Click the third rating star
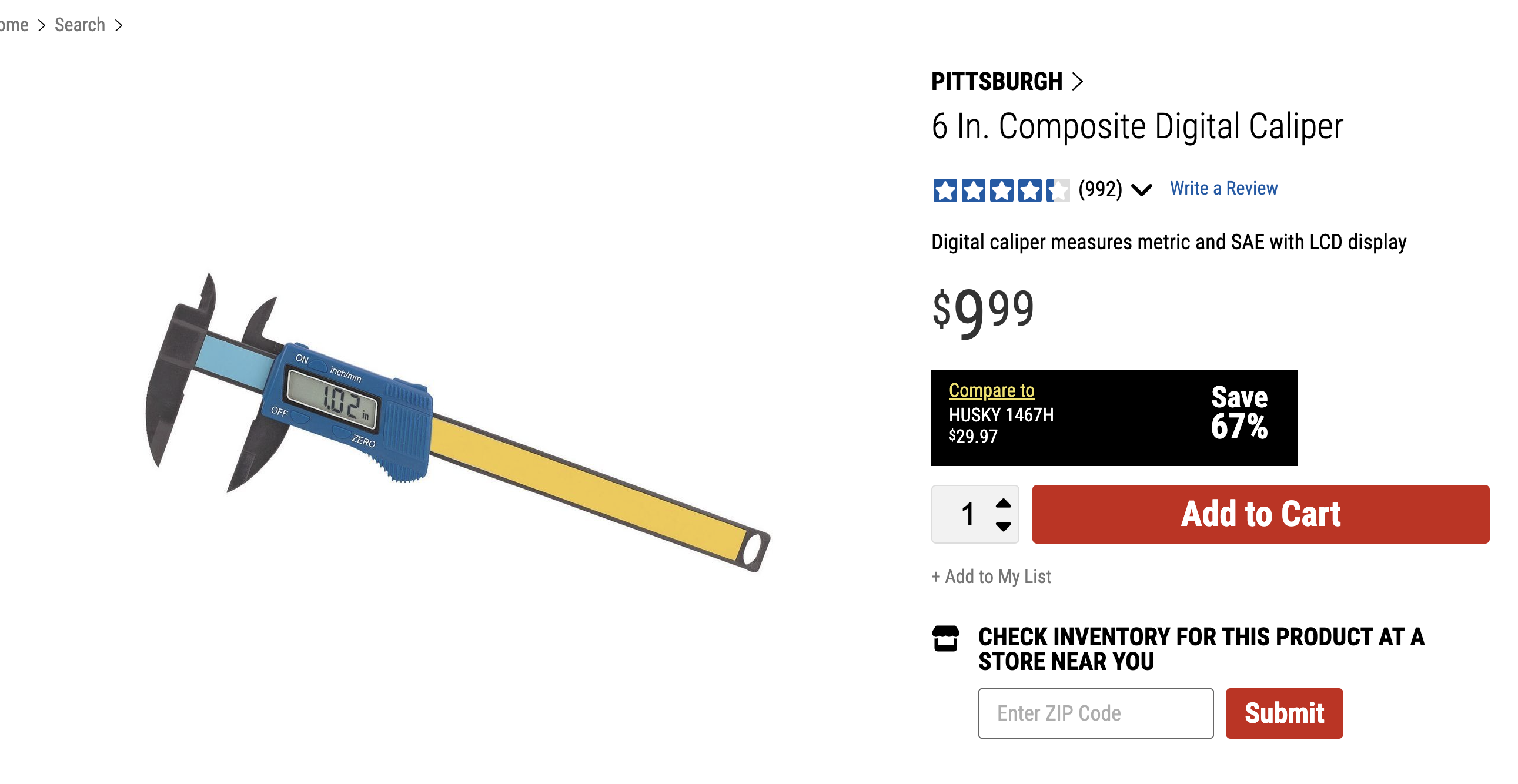Image resolution: width=1518 pixels, height=784 pixels. 1001,190
